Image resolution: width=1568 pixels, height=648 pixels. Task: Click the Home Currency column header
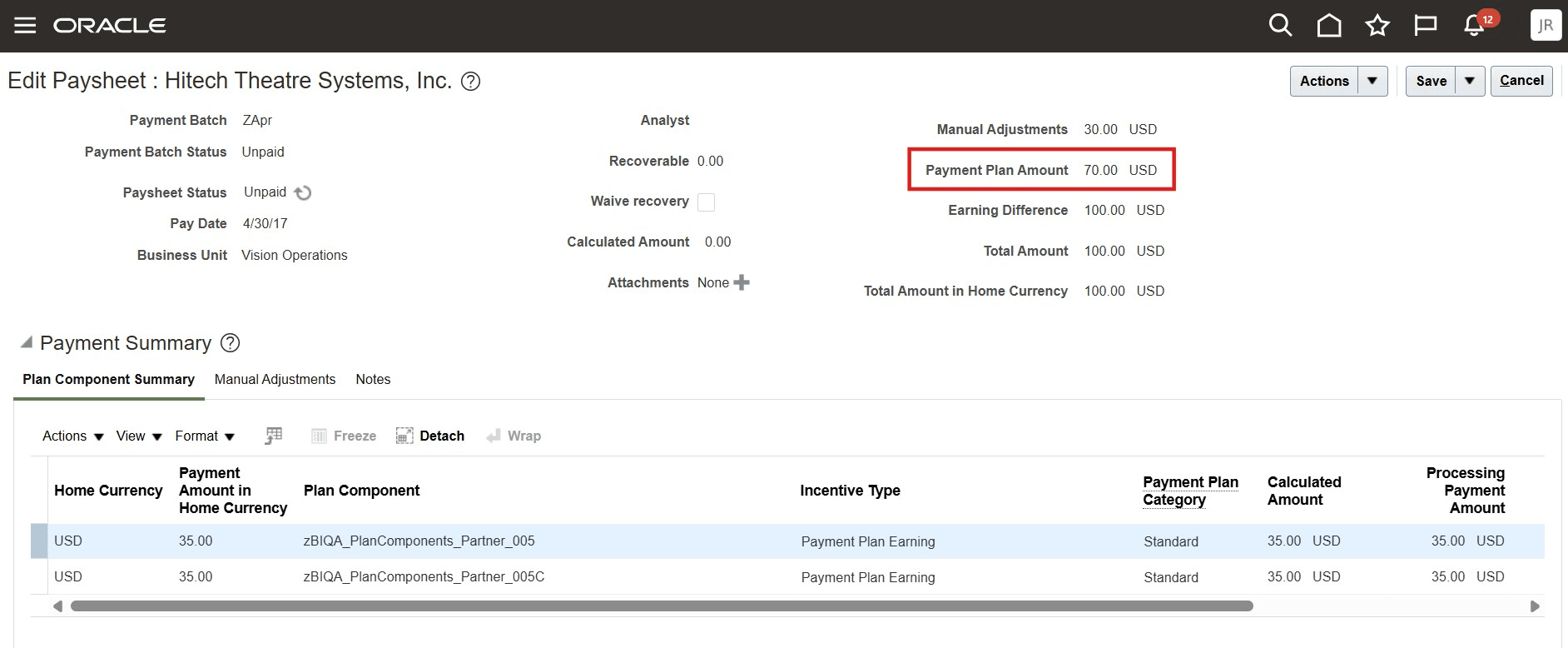tap(108, 491)
